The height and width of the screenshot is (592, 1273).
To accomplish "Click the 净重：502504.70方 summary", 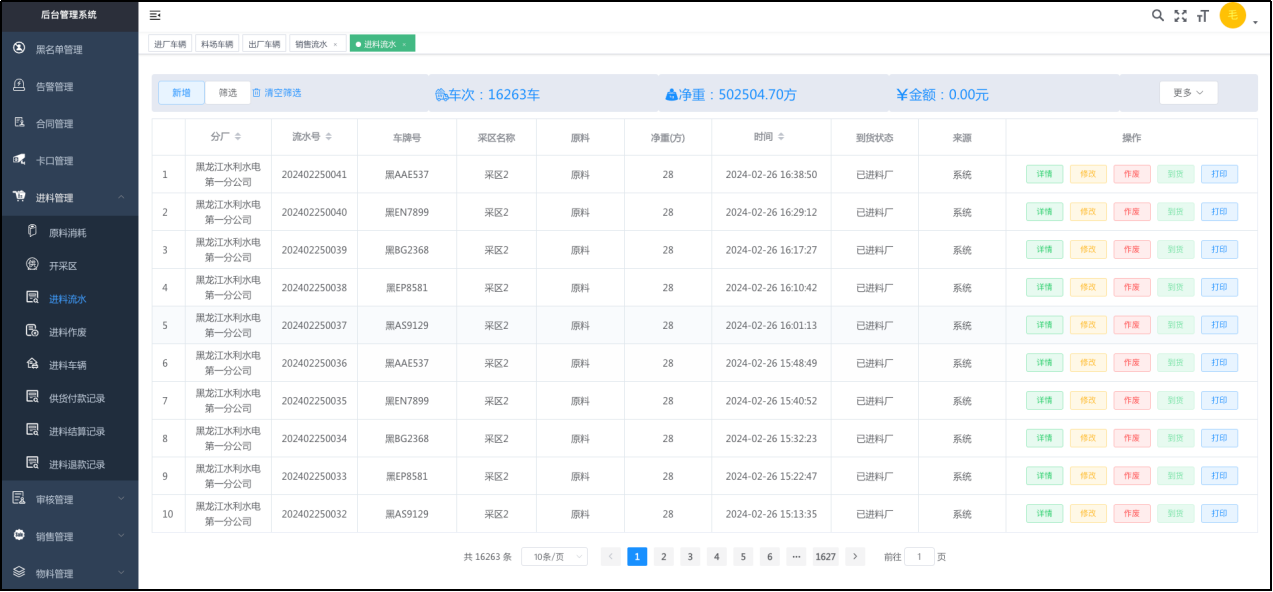I will pyautogui.click(x=731, y=95).
